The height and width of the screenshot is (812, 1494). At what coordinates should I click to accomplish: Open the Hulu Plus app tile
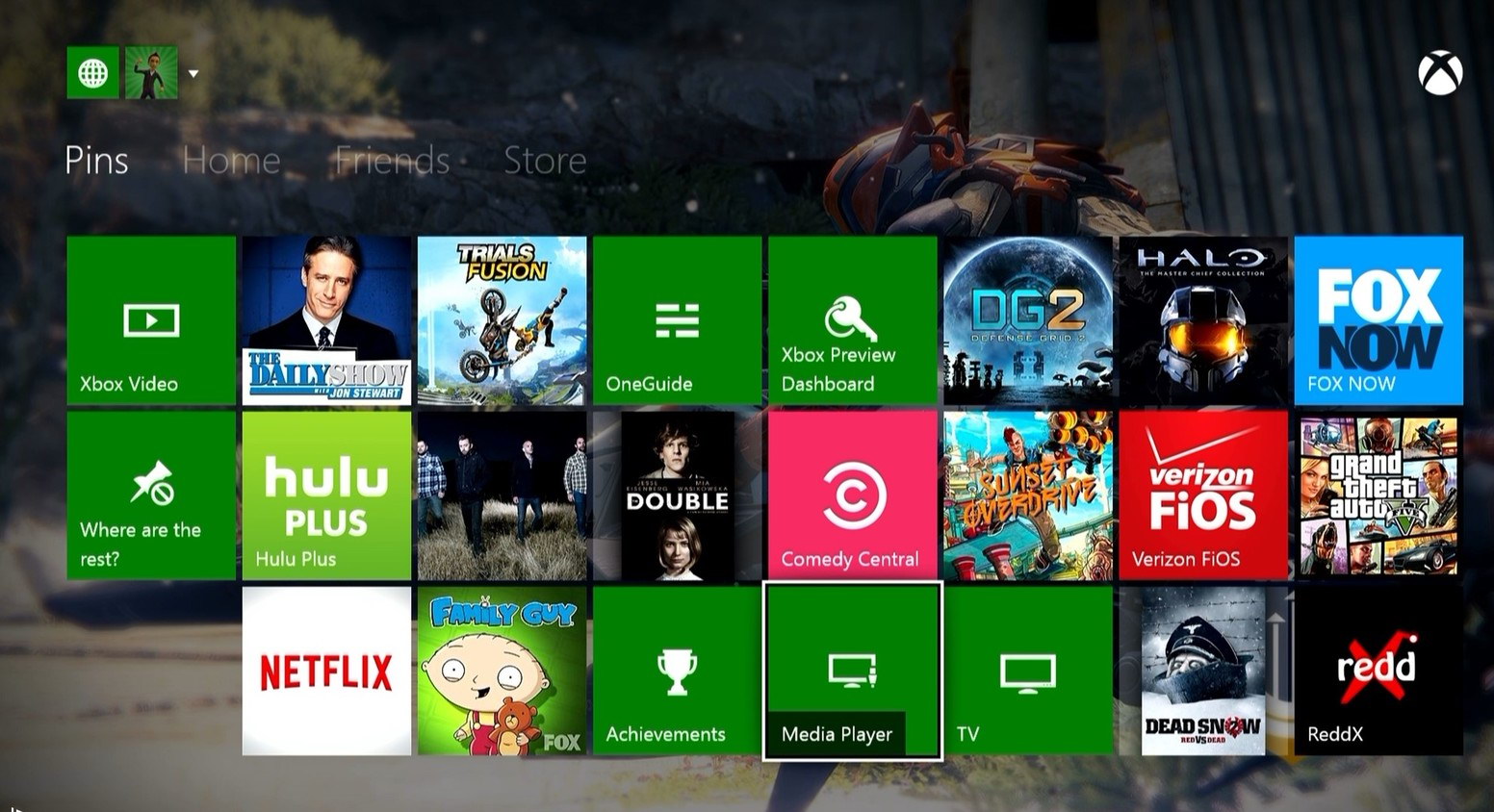326,495
